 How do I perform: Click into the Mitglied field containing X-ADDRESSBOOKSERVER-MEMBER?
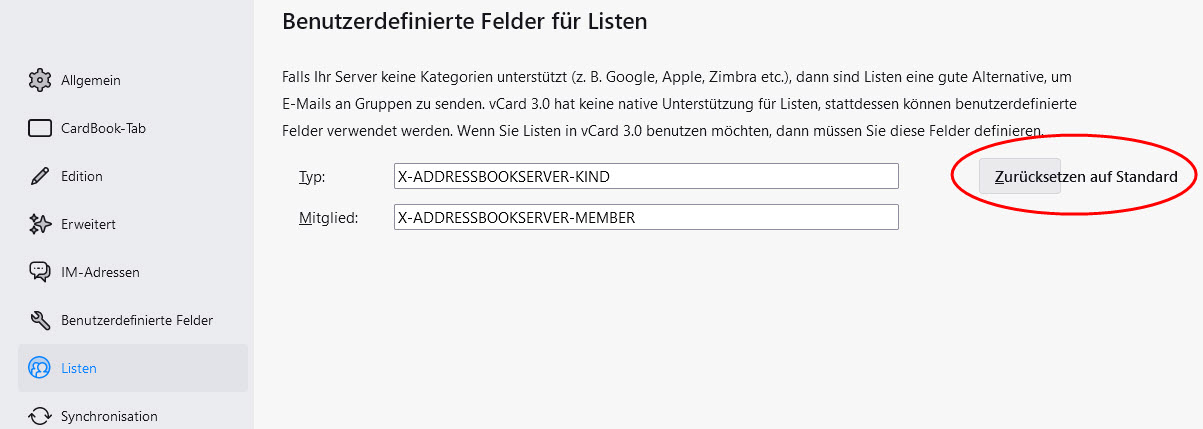click(646, 217)
